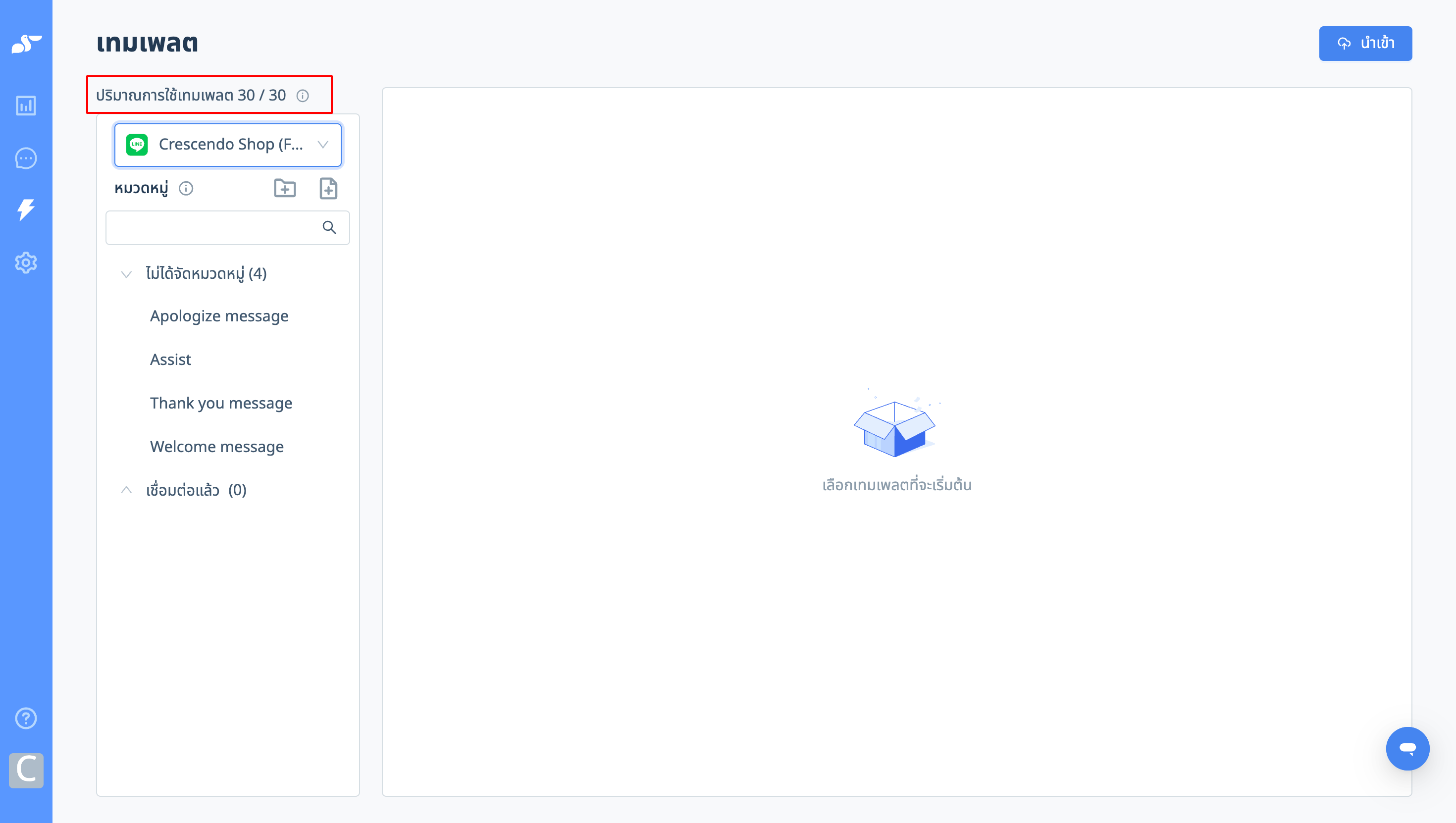Click the LINE channel icon in the dropdown
Screen dimensions: 1456x823
point(137,145)
